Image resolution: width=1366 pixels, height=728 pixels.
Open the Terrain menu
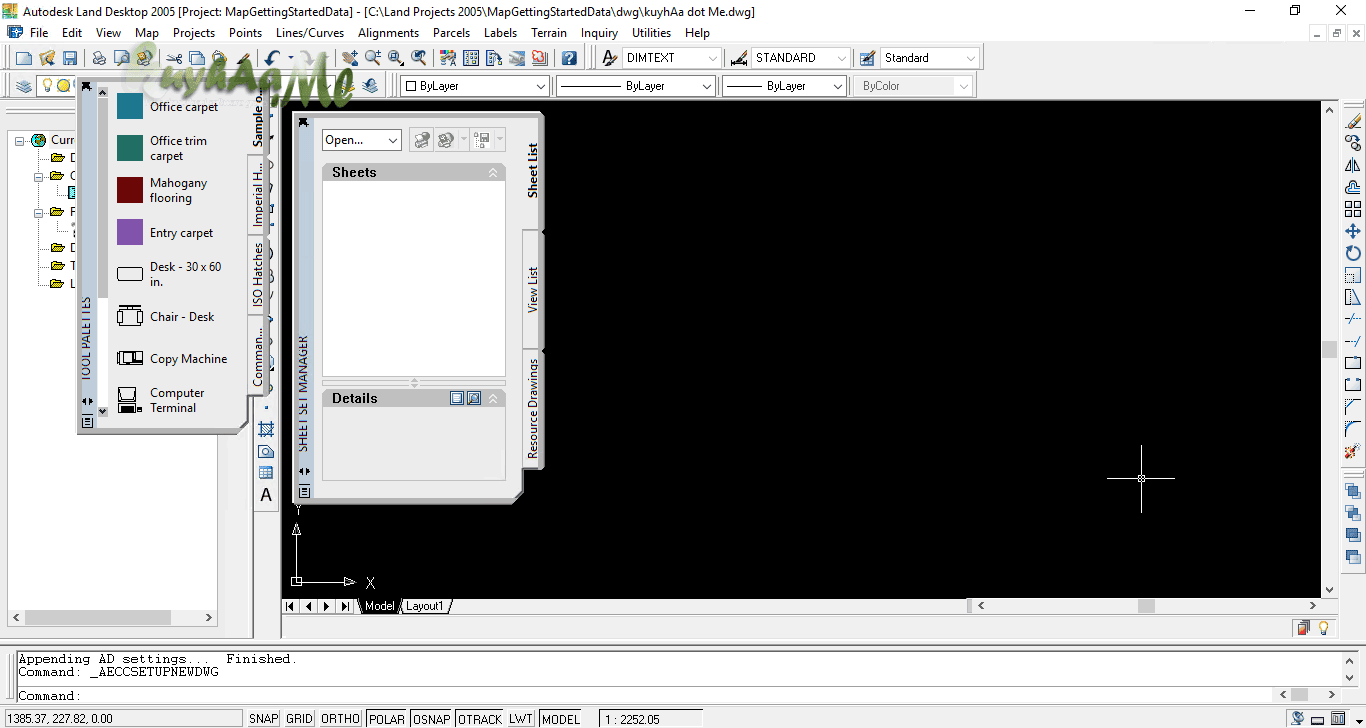coord(549,33)
